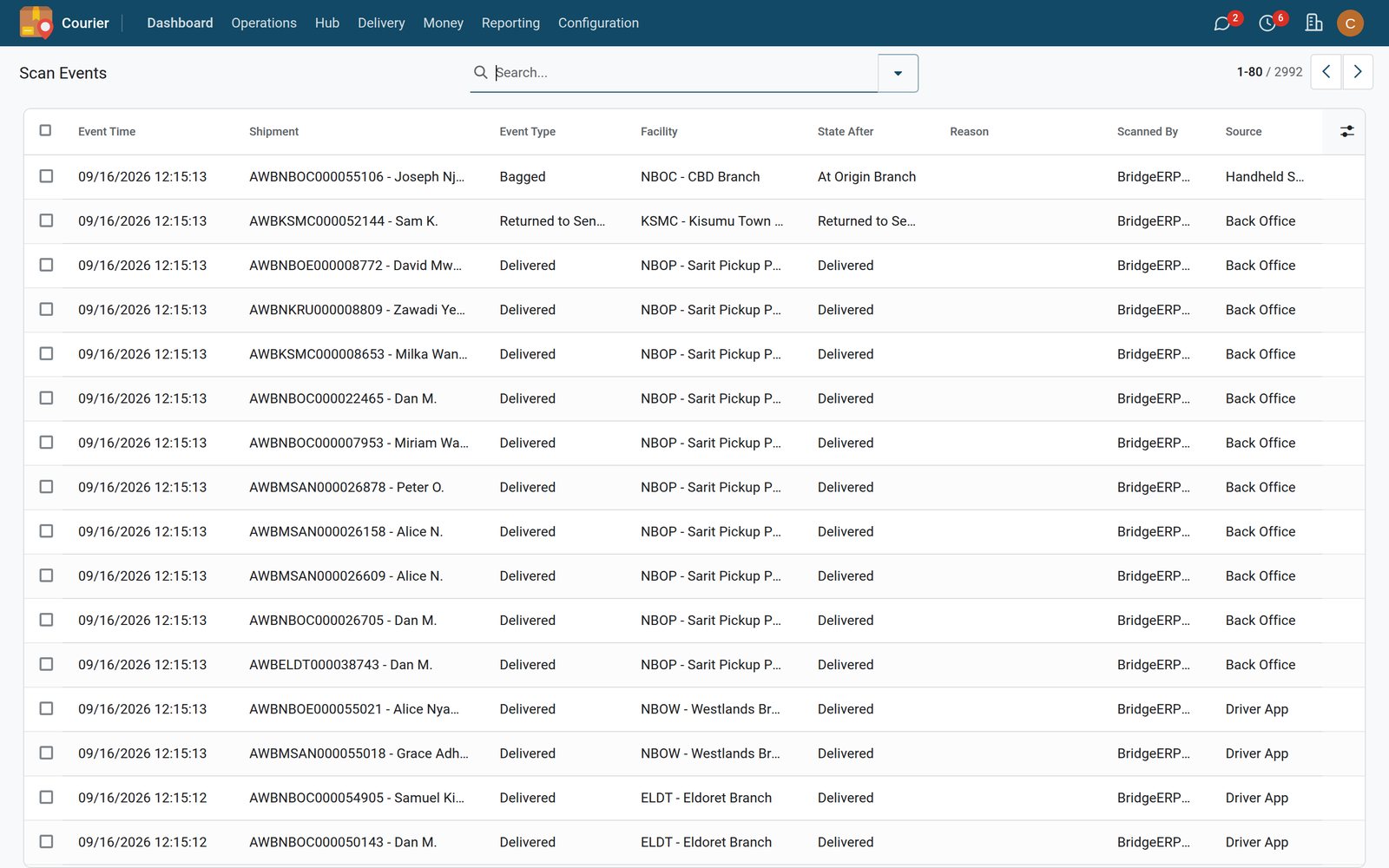Check the row for AWBMSAN000026158 - Alice N.
The height and width of the screenshot is (868, 1389).
46,530
